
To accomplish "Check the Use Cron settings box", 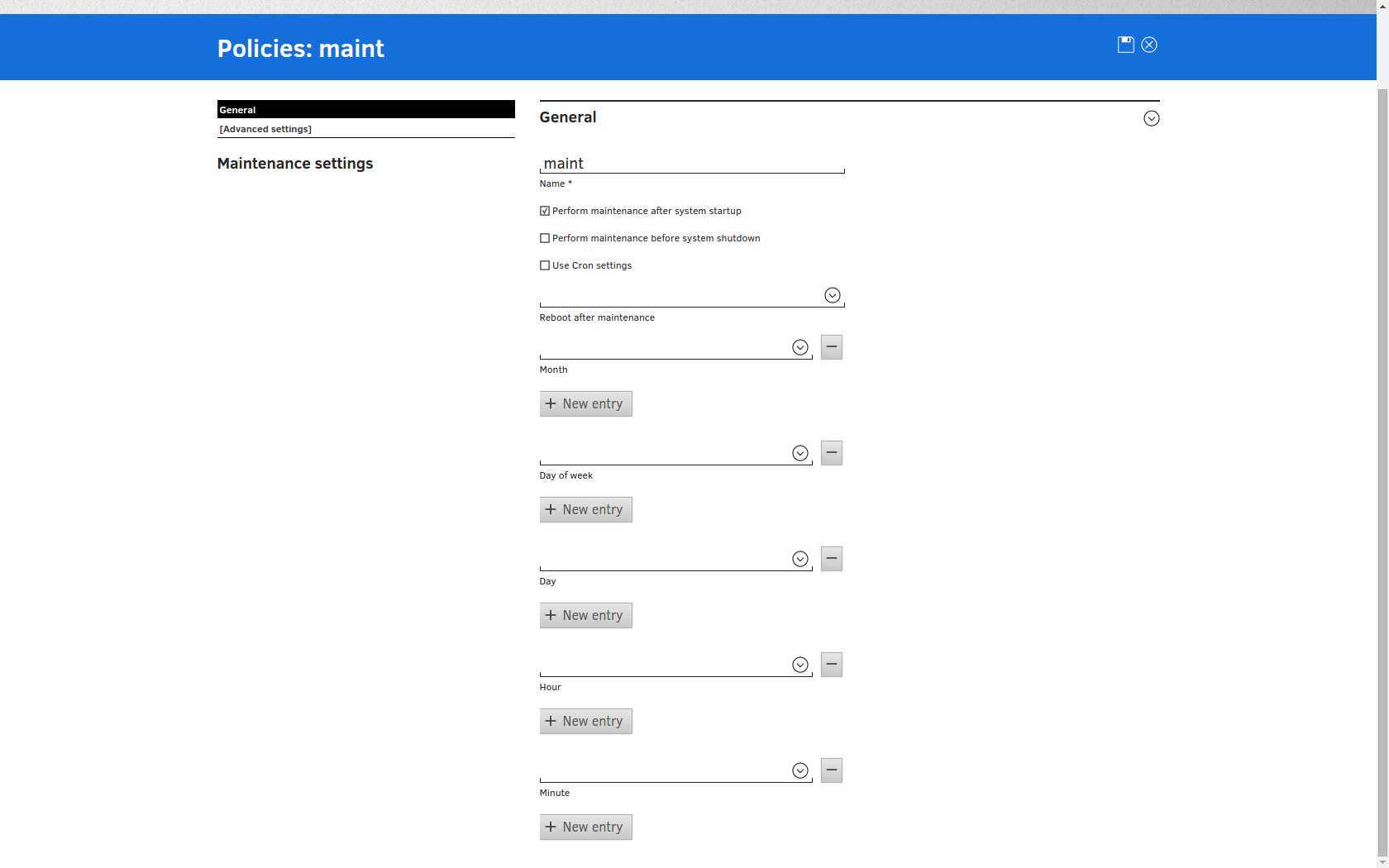I will 545,265.
